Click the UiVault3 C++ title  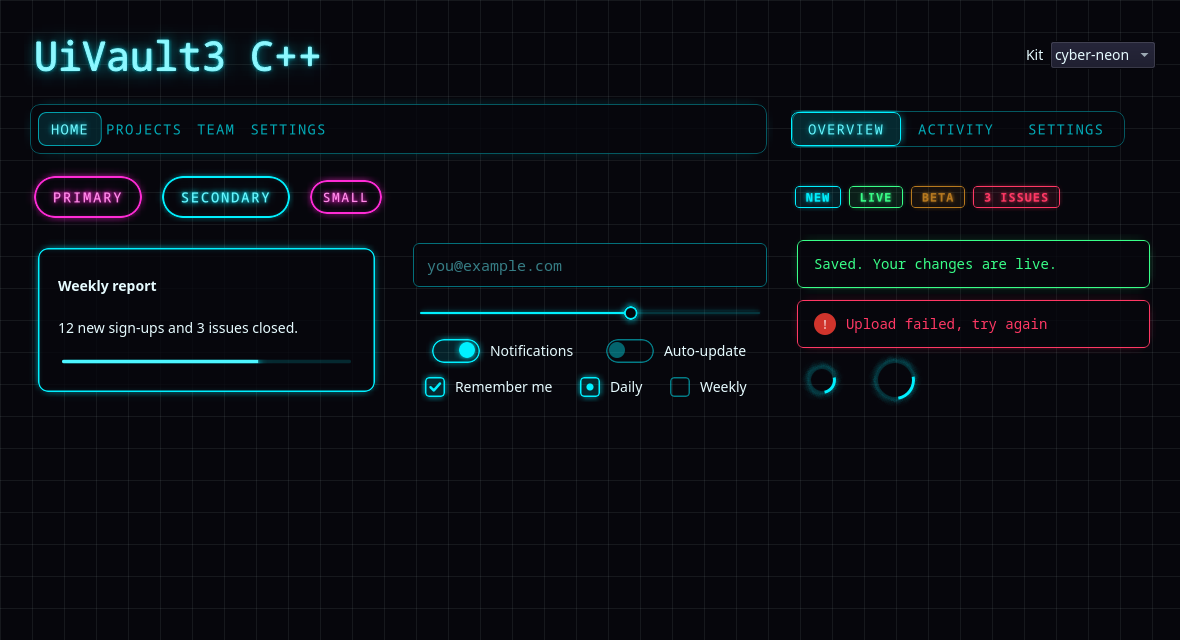(x=178, y=56)
